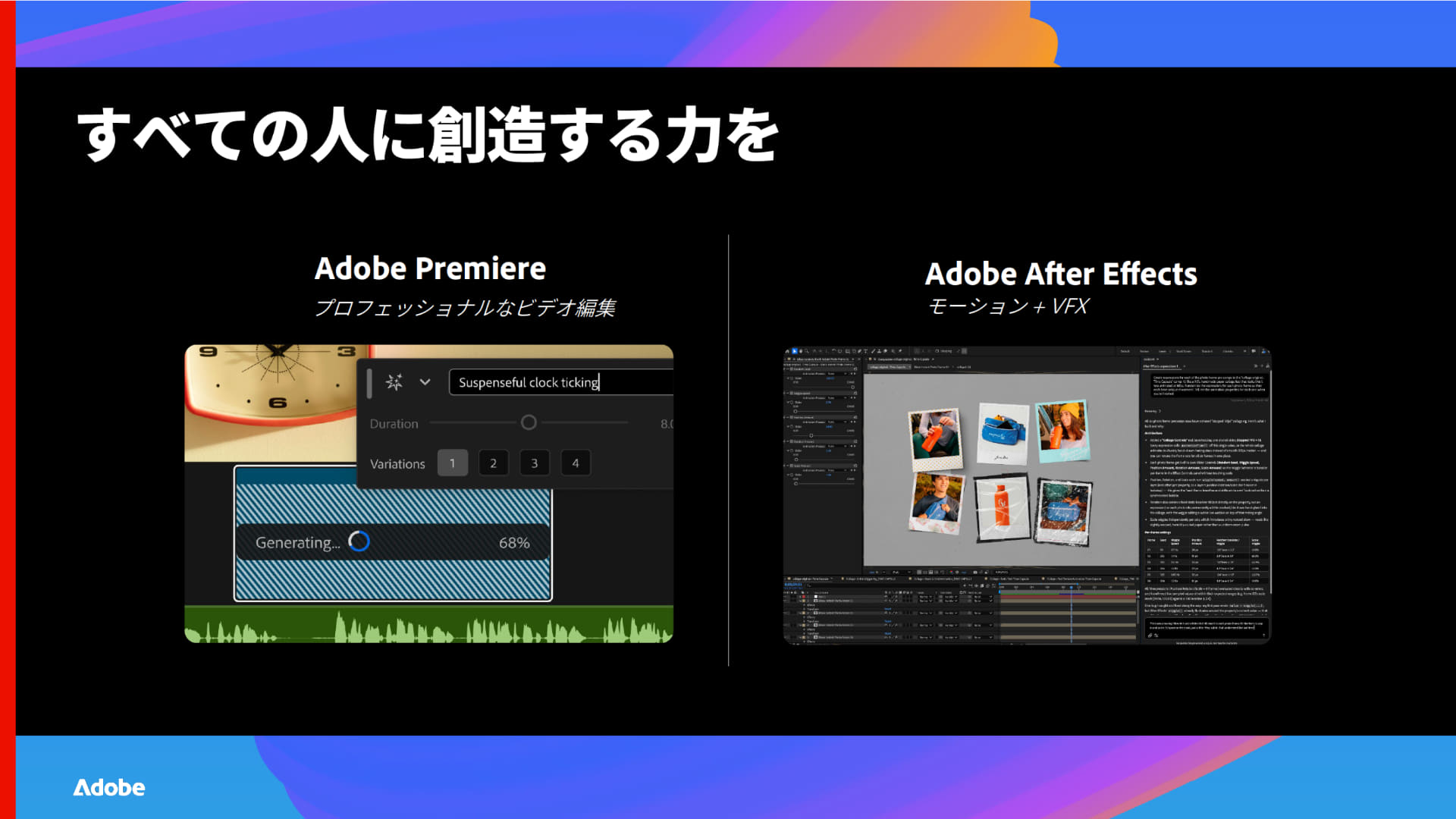
Task: Click the Adobe logo at bottom left
Action: [109, 788]
